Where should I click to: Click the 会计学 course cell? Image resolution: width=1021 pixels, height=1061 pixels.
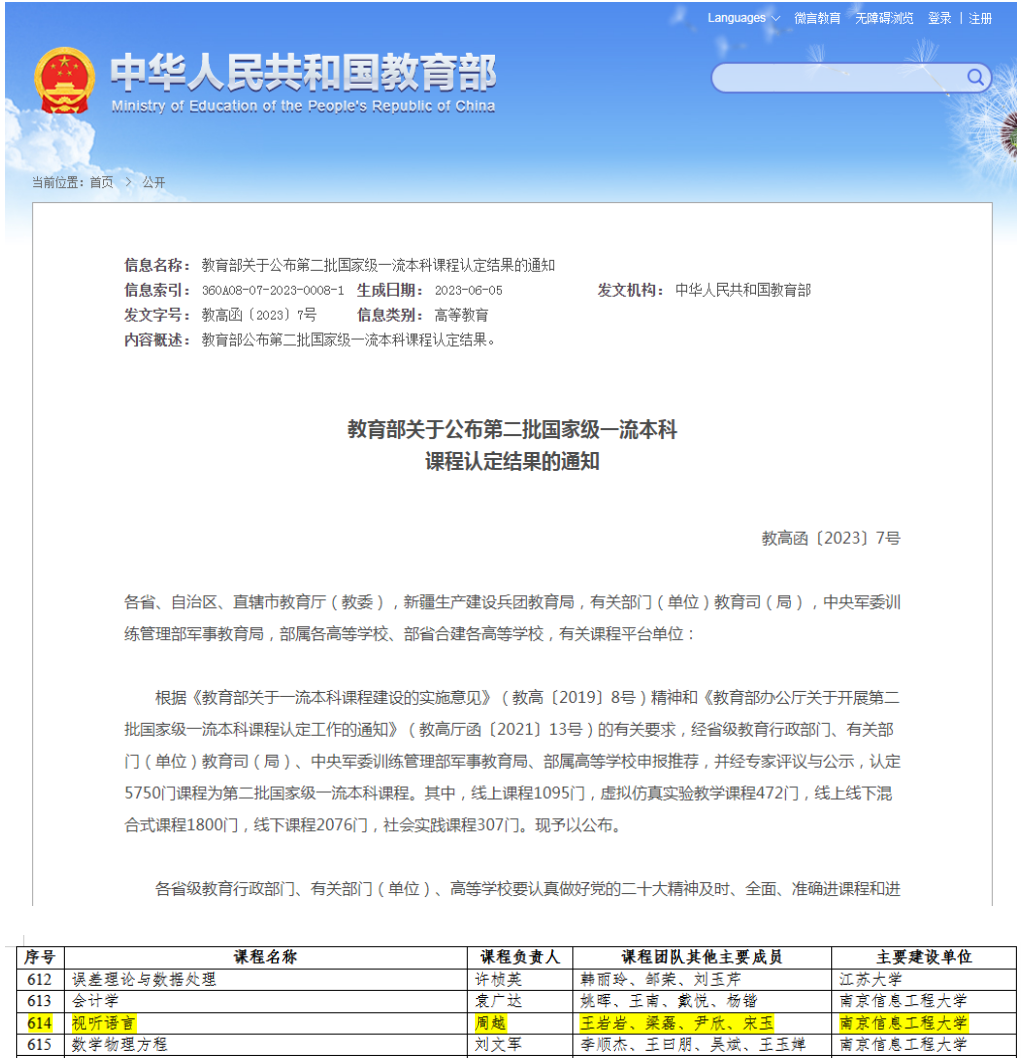point(95,1001)
